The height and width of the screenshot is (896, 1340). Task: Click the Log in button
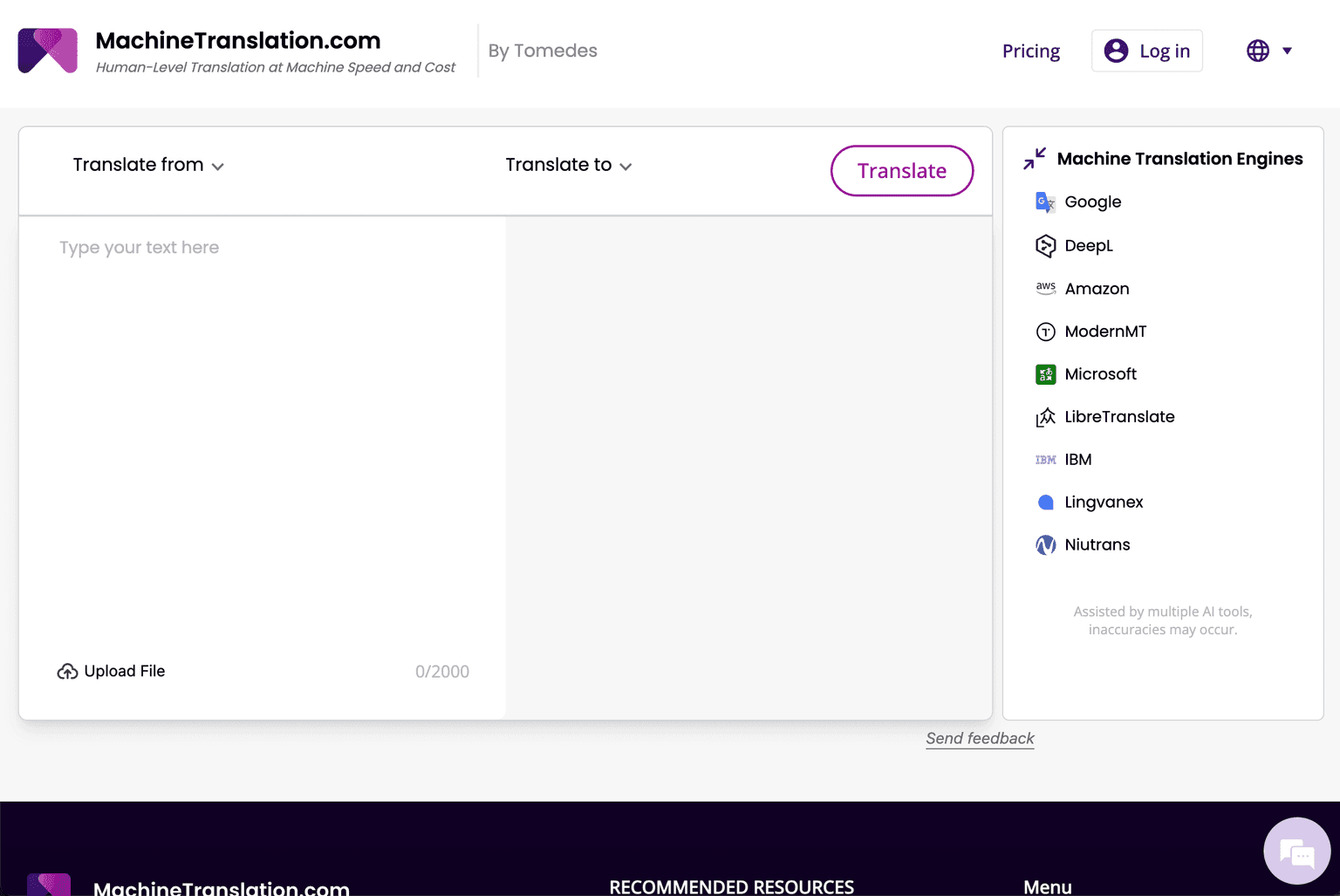coord(1147,51)
